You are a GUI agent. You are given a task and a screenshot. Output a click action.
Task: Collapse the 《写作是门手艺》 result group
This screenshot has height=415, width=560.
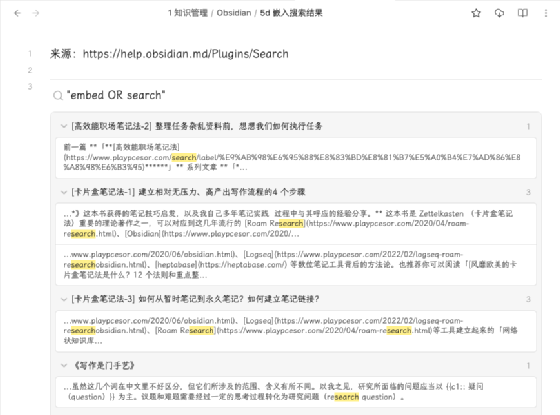pos(64,365)
